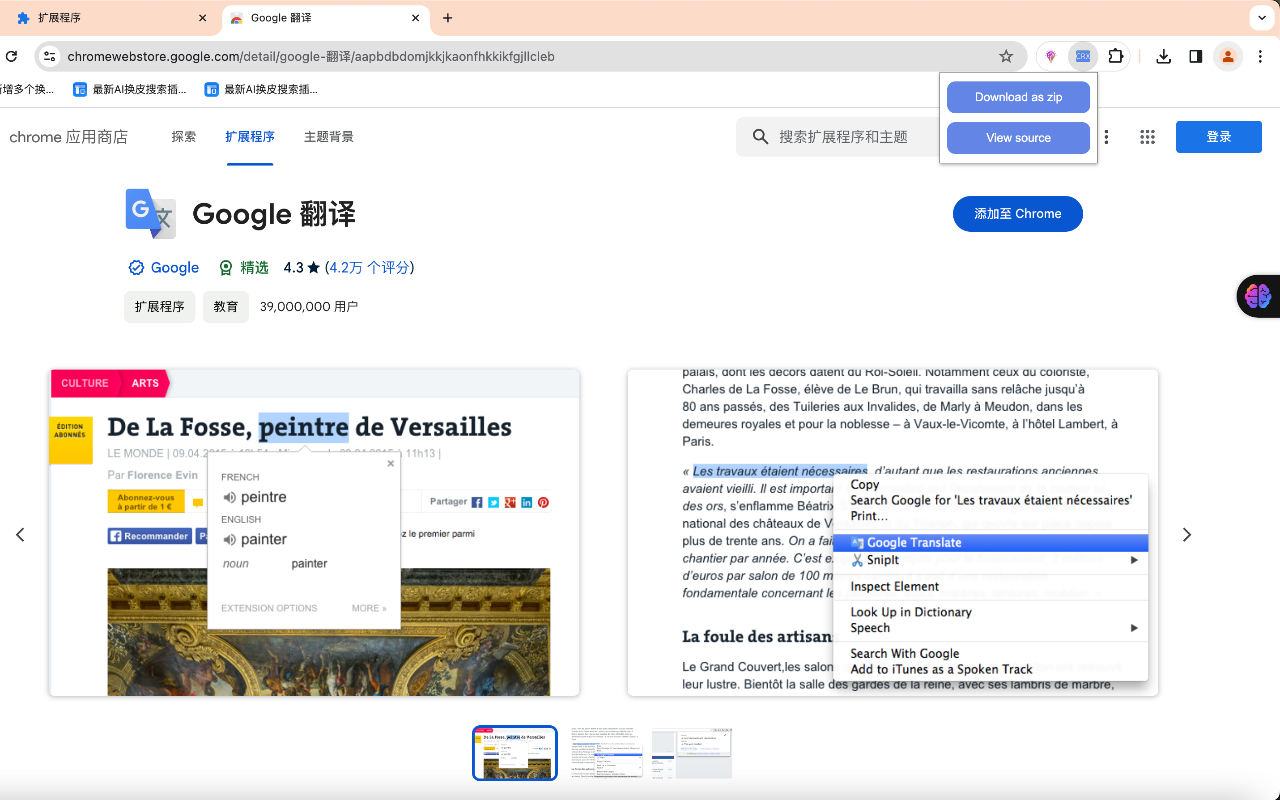Close the Google 翻译 tab

pyautogui.click(x=415, y=18)
